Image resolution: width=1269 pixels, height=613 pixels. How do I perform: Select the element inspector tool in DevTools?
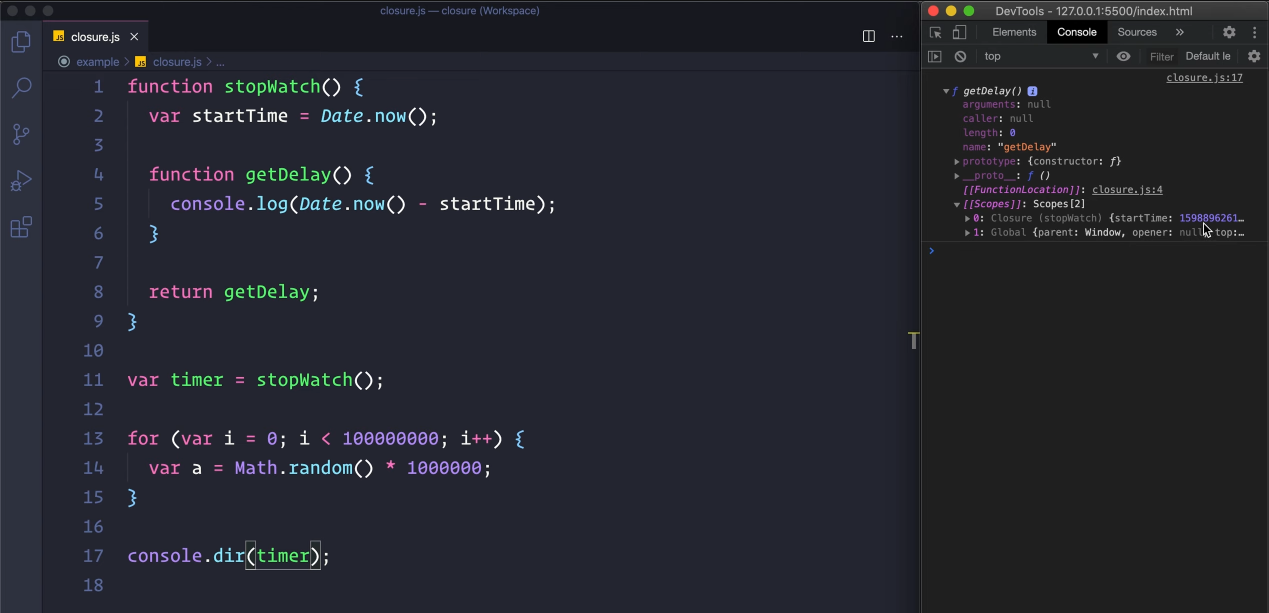(x=935, y=32)
